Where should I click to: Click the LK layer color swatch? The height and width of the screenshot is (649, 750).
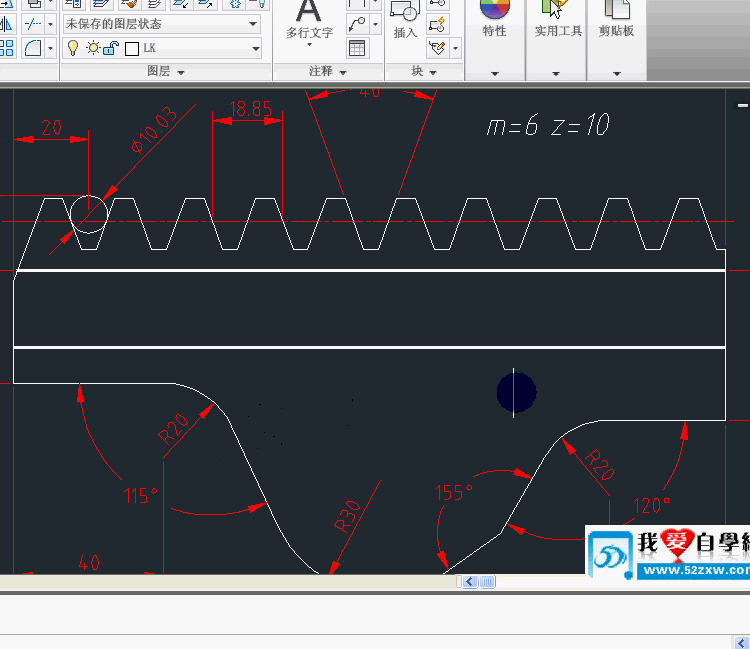(131, 48)
